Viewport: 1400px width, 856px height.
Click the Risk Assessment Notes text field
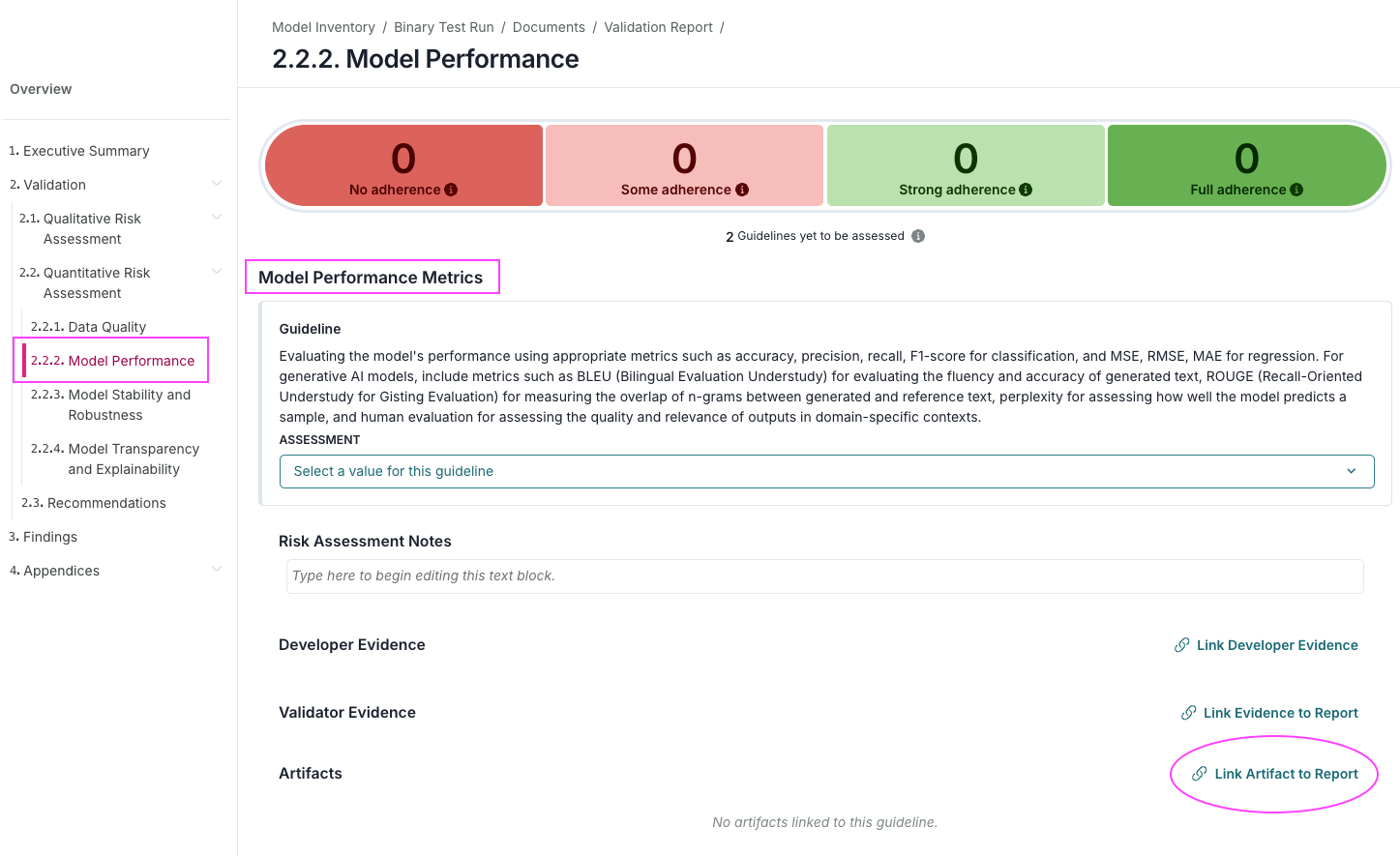tap(823, 576)
